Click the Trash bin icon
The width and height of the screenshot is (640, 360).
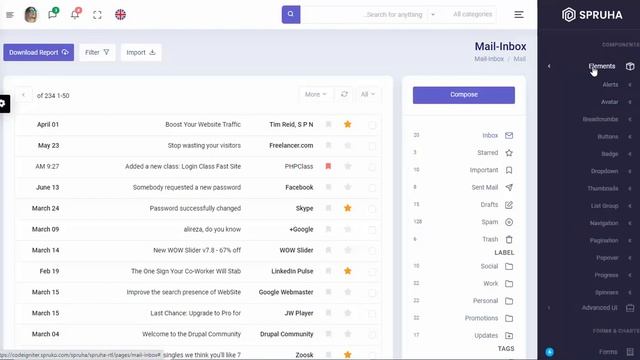coord(509,239)
